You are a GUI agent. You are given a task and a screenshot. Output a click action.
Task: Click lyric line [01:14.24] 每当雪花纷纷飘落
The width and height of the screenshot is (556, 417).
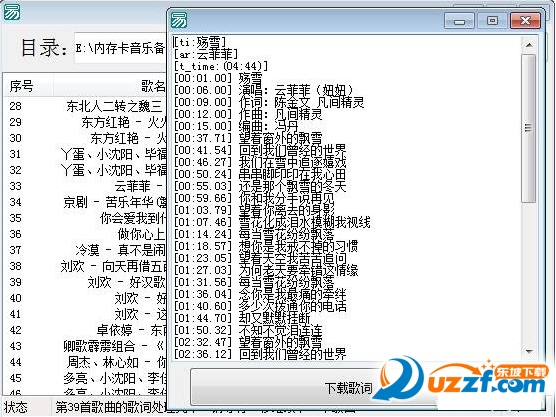[254, 234]
